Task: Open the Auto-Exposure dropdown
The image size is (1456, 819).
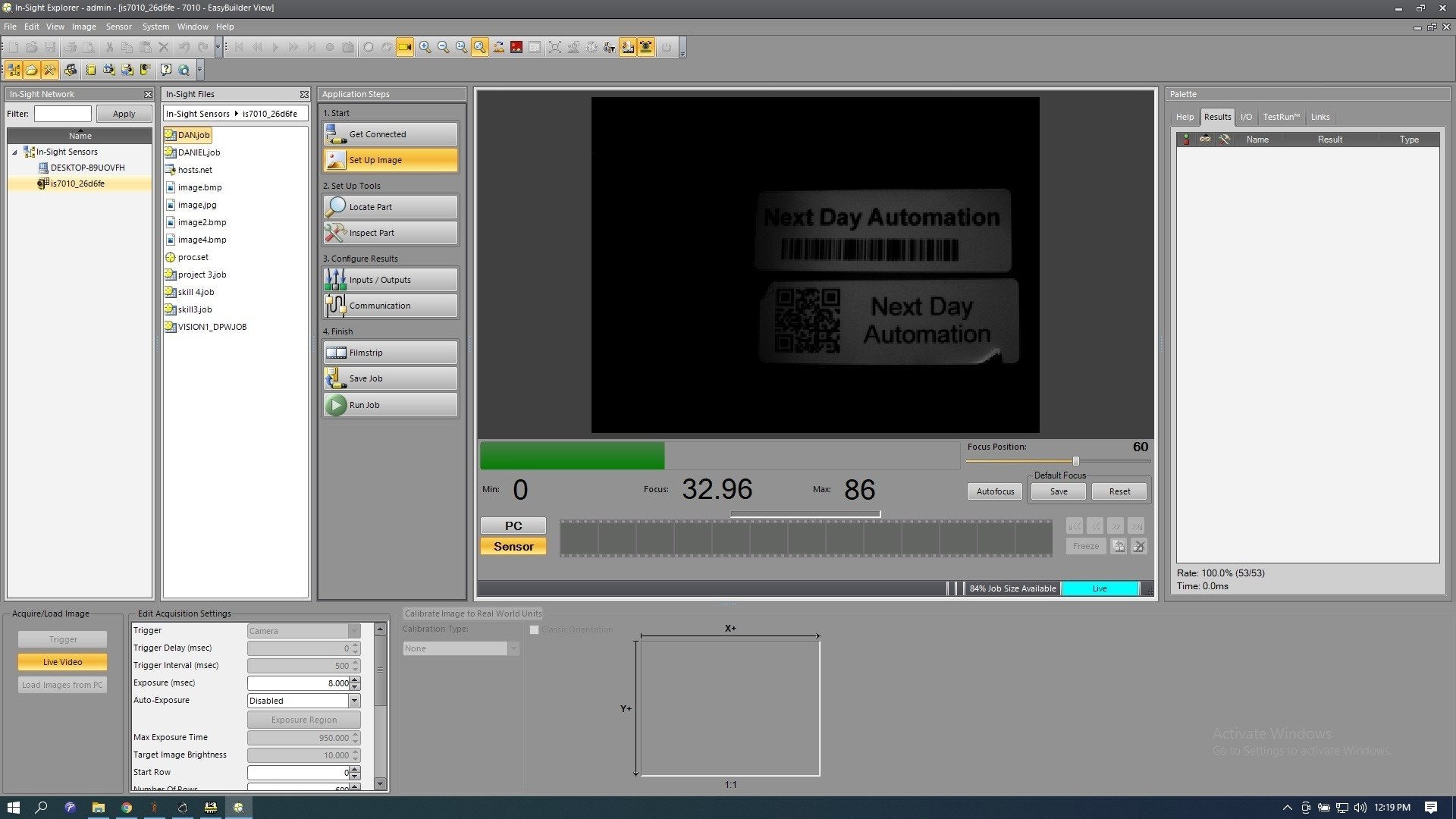Action: 354,701
